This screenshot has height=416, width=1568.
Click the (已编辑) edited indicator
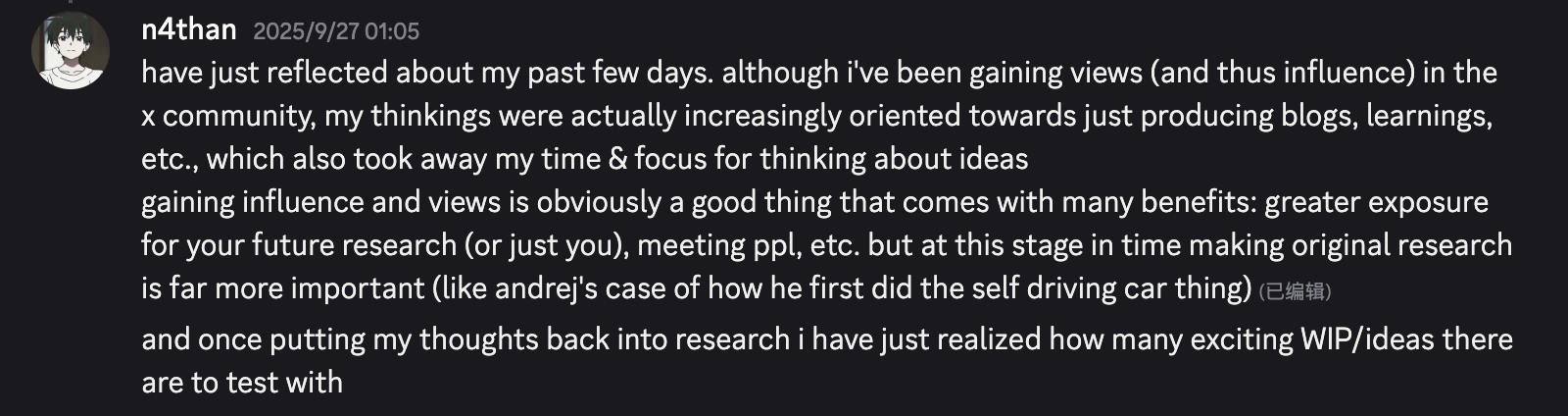point(1295,290)
